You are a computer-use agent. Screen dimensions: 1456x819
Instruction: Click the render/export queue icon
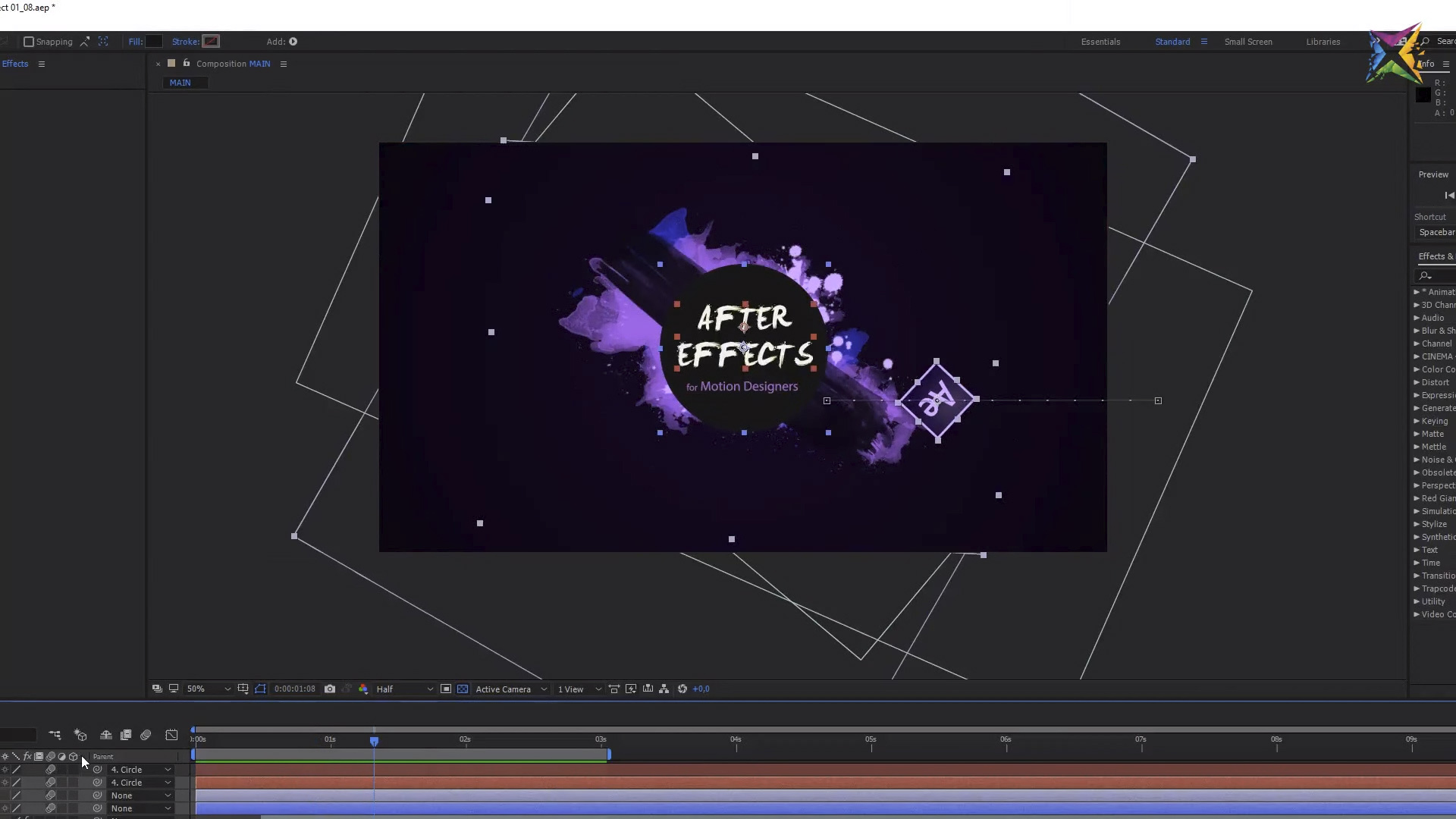click(125, 735)
